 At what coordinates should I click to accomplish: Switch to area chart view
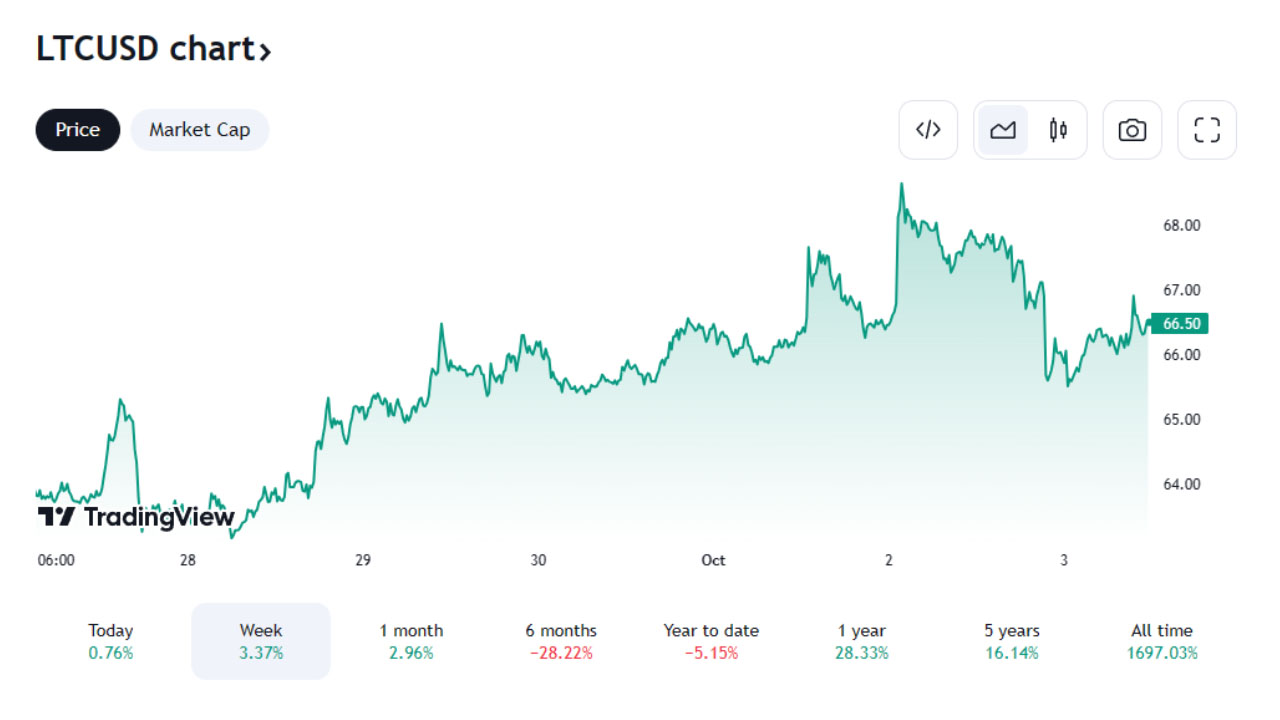click(1003, 130)
